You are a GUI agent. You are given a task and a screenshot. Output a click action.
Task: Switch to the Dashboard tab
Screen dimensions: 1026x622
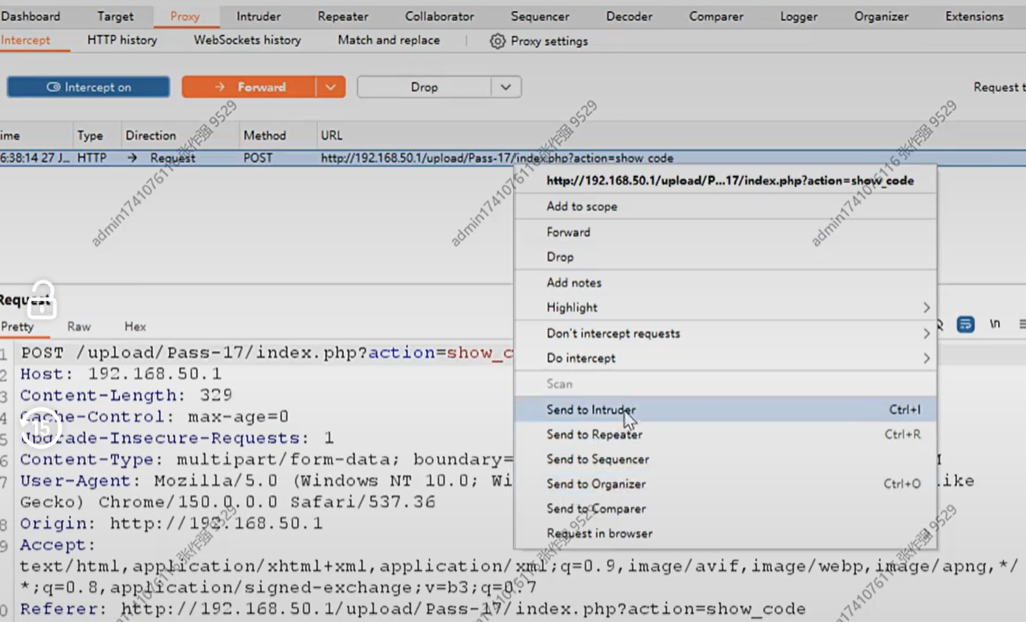(x=30, y=16)
